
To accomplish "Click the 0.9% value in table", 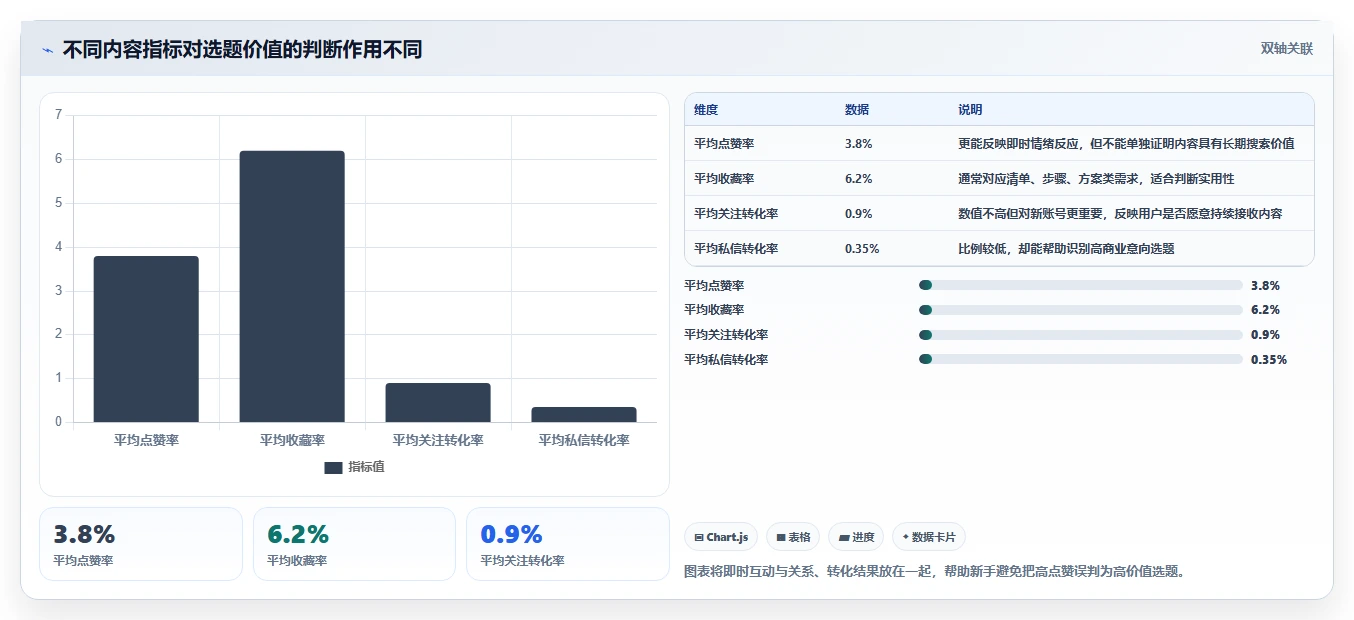I will [859, 214].
